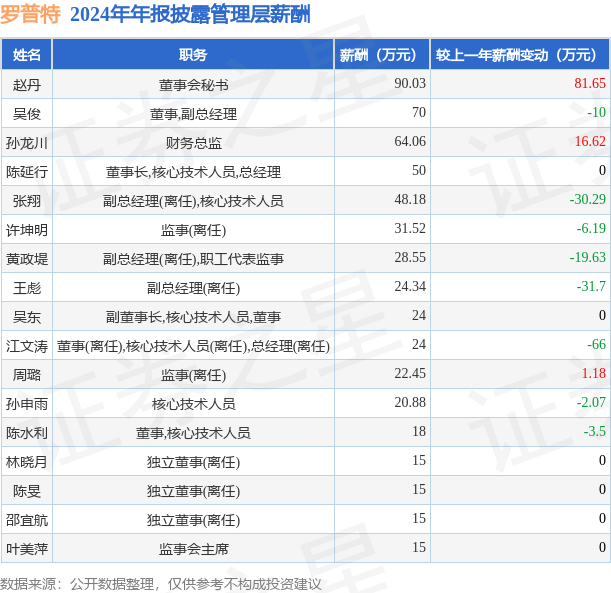Select the name cell 赵丹
Image resolution: width=611 pixels, height=593 pixels.
point(26,84)
